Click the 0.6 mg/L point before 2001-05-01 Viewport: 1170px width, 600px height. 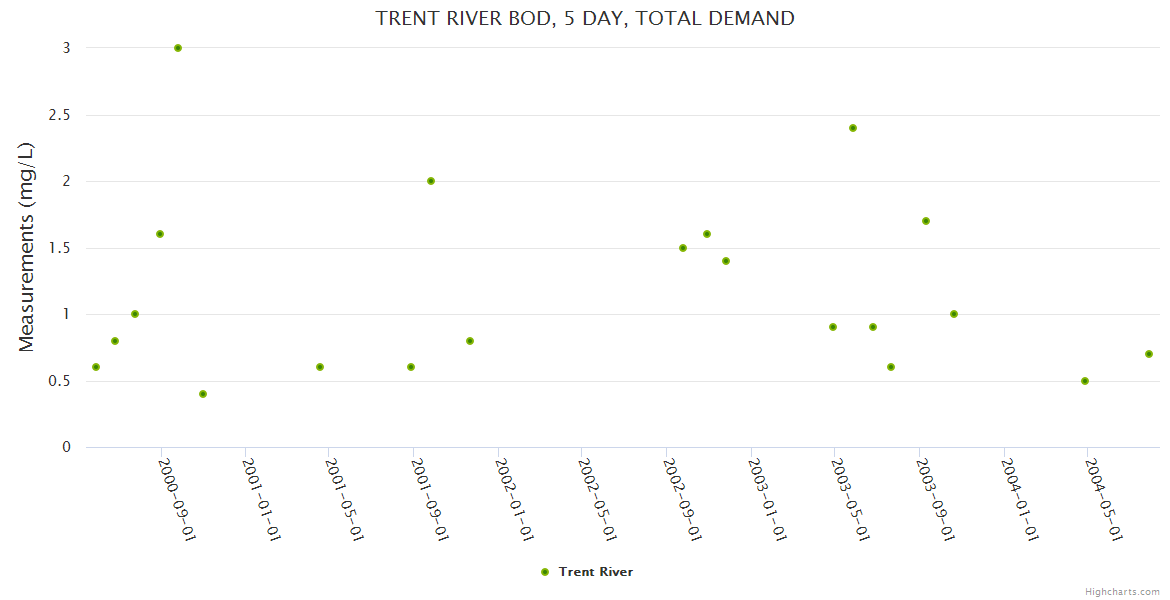click(320, 367)
